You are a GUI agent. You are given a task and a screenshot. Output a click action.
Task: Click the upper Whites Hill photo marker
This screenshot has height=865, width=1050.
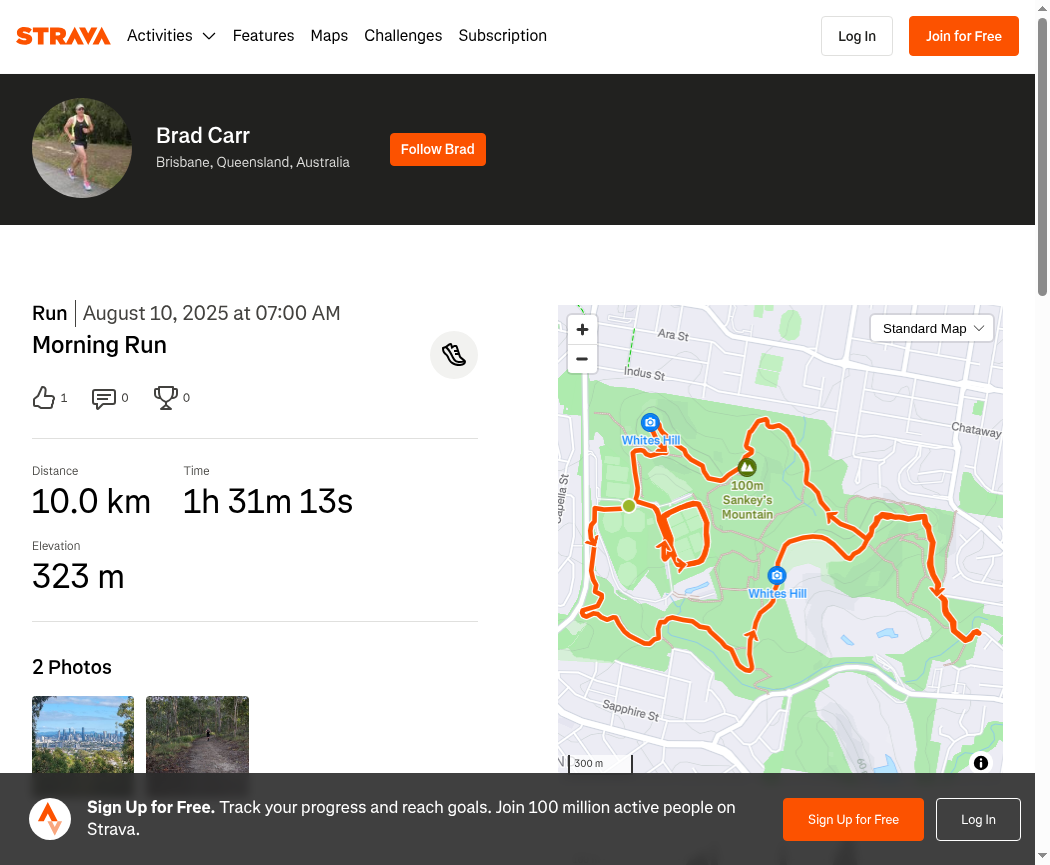pyautogui.click(x=650, y=422)
